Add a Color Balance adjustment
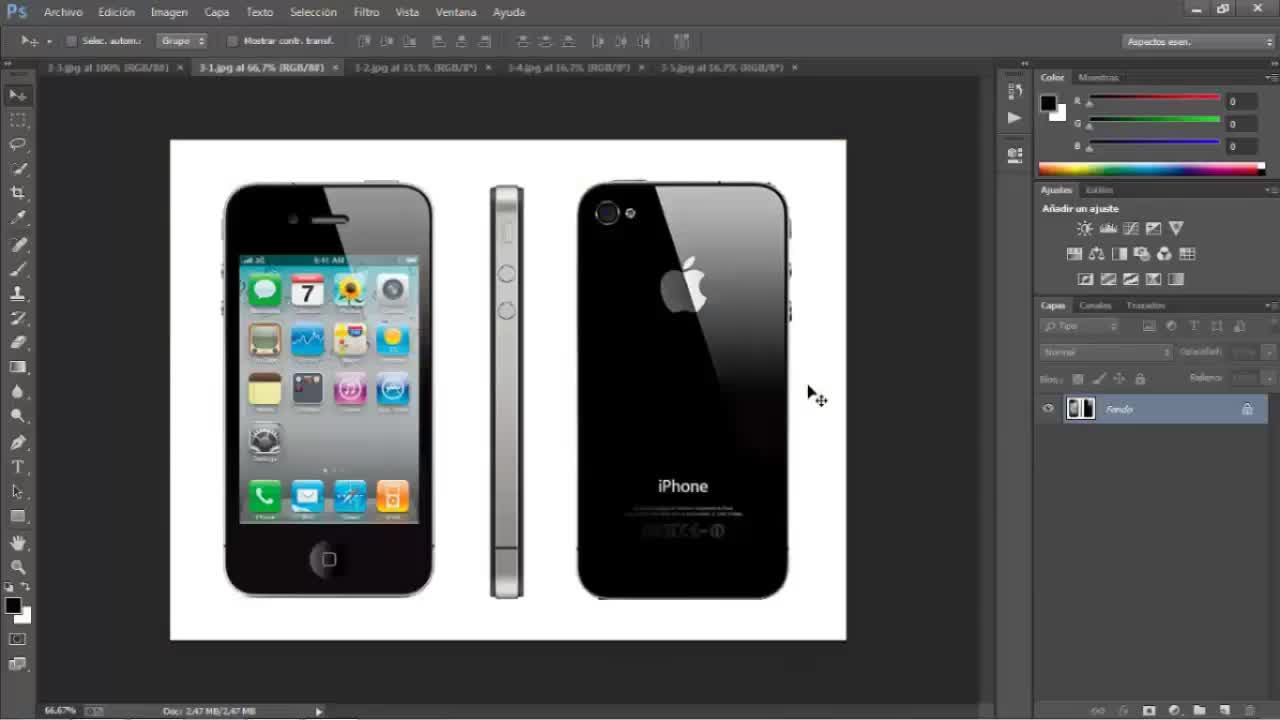Image resolution: width=1280 pixels, height=720 pixels. pyautogui.click(x=1097, y=254)
